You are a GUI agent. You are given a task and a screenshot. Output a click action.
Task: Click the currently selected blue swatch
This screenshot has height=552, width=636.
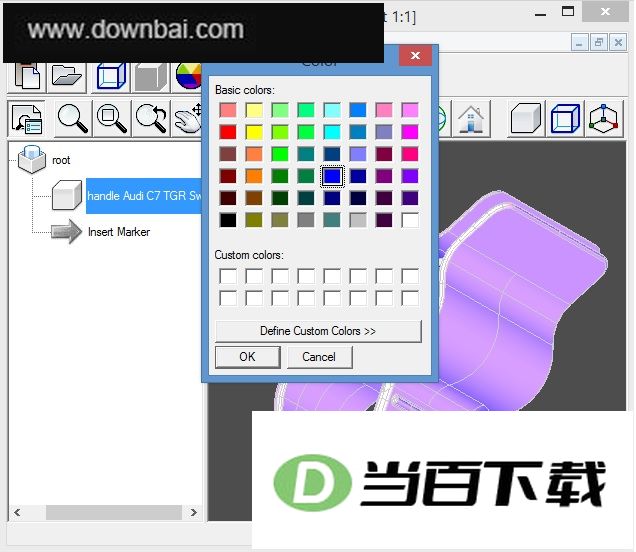point(332,176)
